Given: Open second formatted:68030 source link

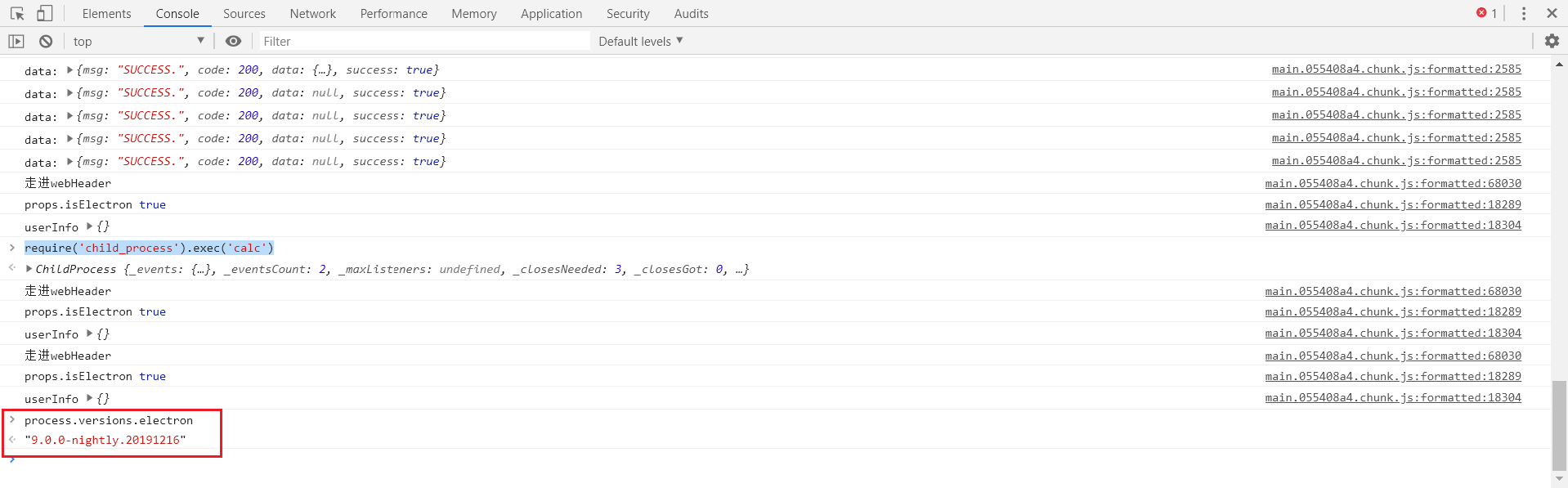Looking at the screenshot, I should click(x=1393, y=291).
